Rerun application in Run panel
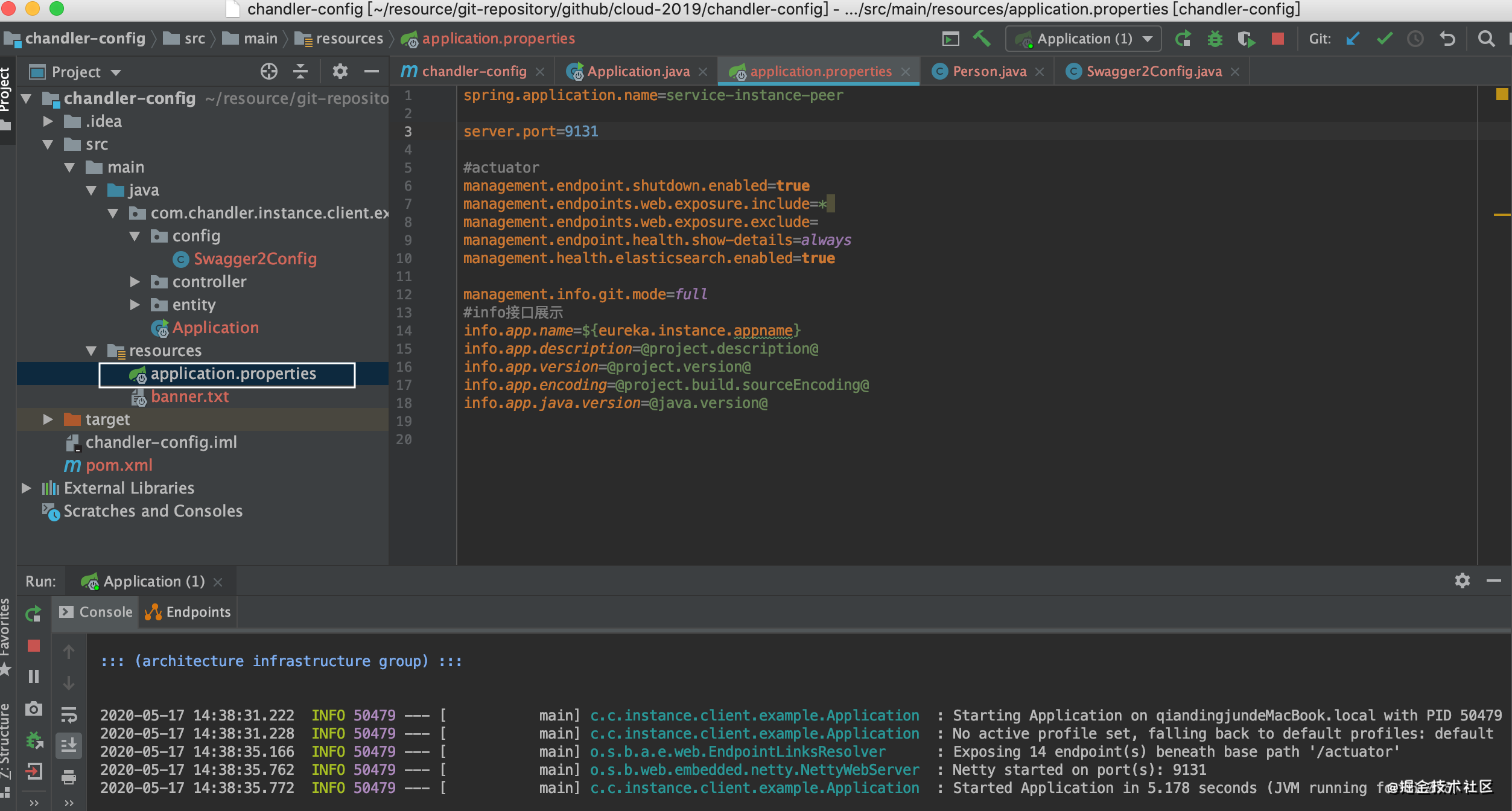Screen dimensions: 1512x811 [33, 614]
